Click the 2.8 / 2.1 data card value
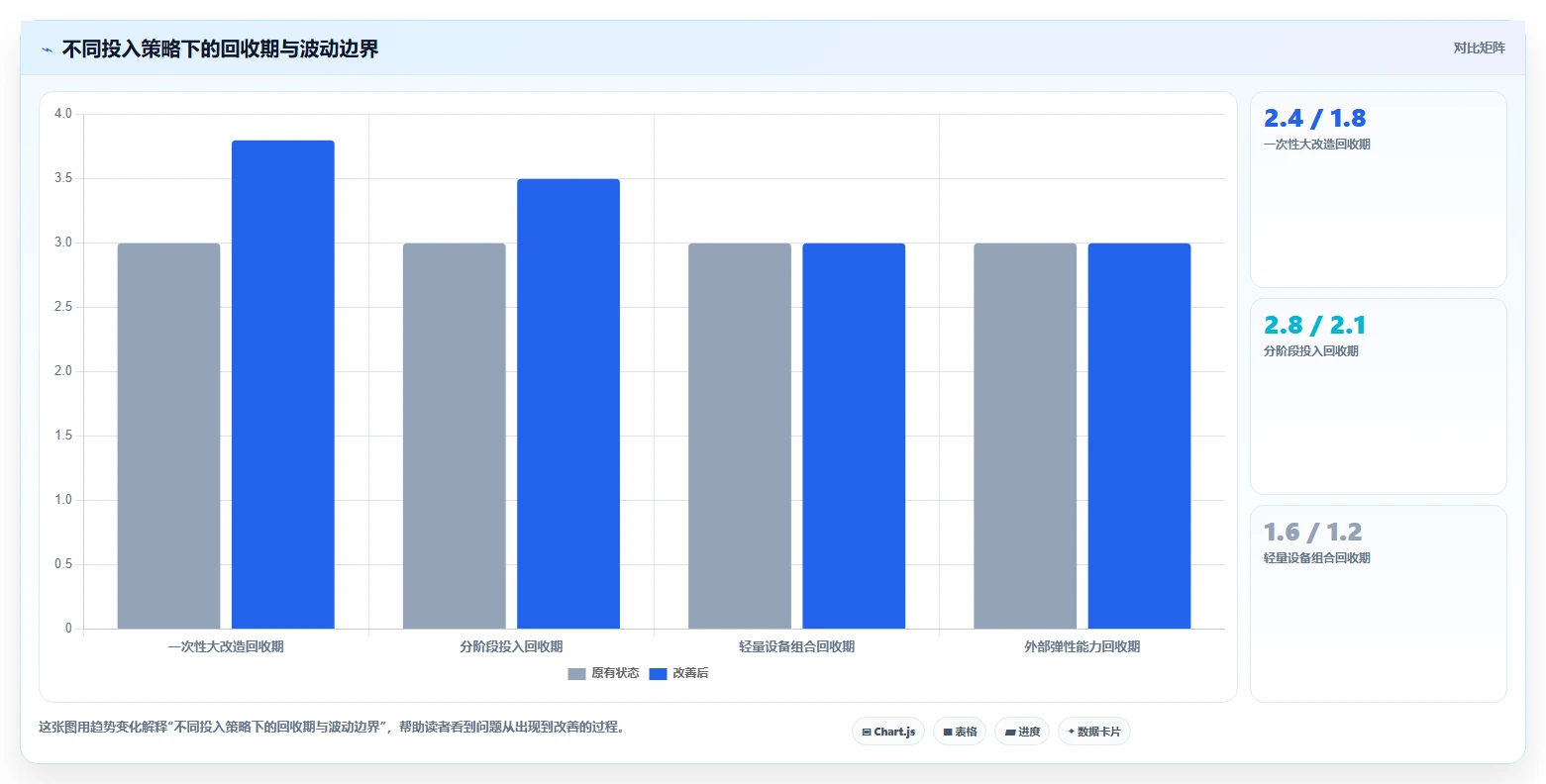The height and width of the screenshot is (784, 1546). (x=1314, y=326)
